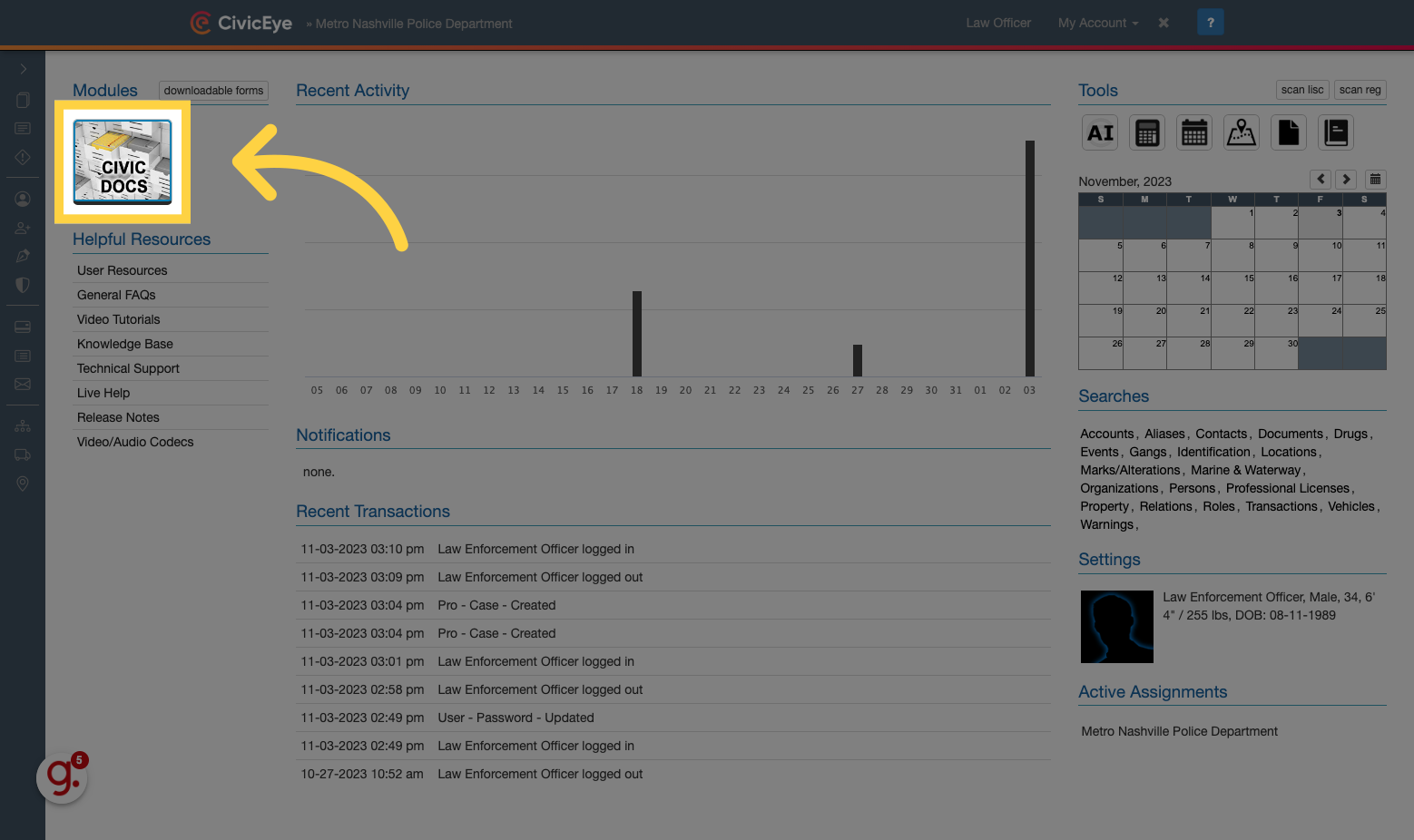Search Warnings
Image resolution: width=1414 pixels, height=840 pixels.
(1107, 524)
